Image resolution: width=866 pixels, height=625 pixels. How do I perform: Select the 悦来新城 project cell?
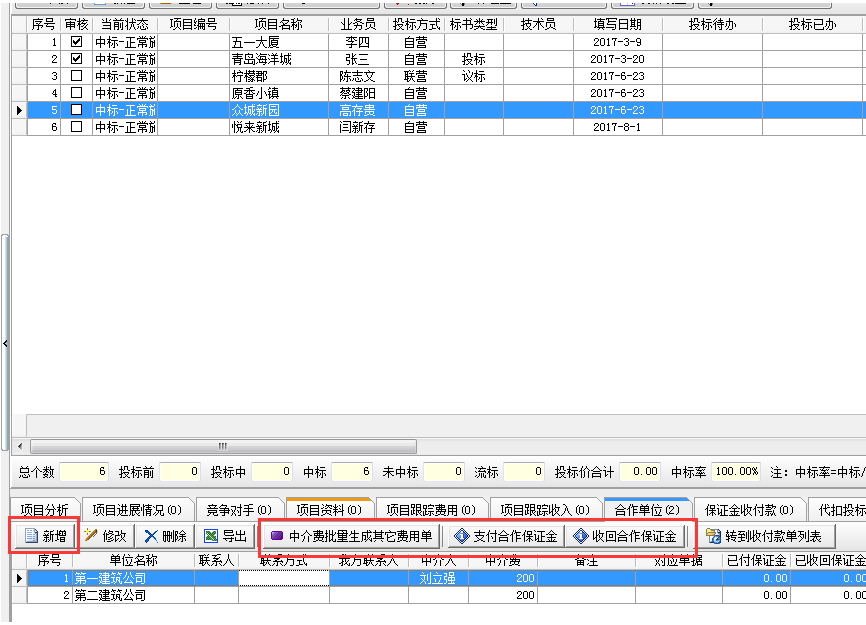[x=278, y=127]
